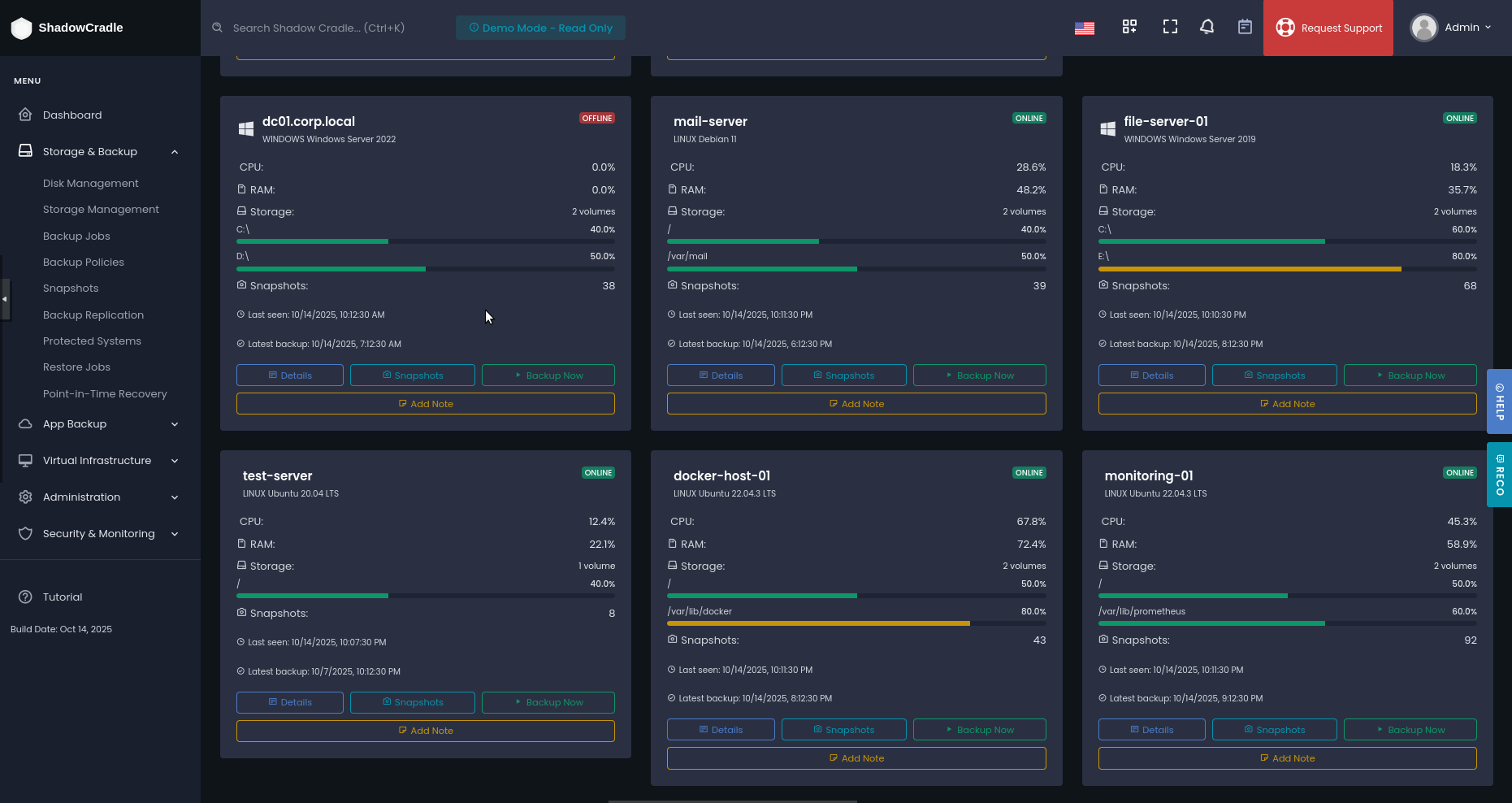View Snapshots of test-server
The height and width of the screenshot is (803, 1512).
pyautogui.click(x=413, y=702)
